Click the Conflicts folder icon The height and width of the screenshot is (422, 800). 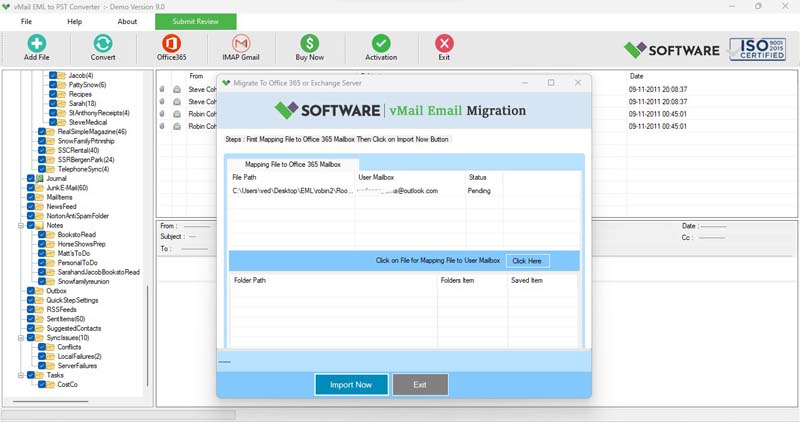[x=51, y=347]
